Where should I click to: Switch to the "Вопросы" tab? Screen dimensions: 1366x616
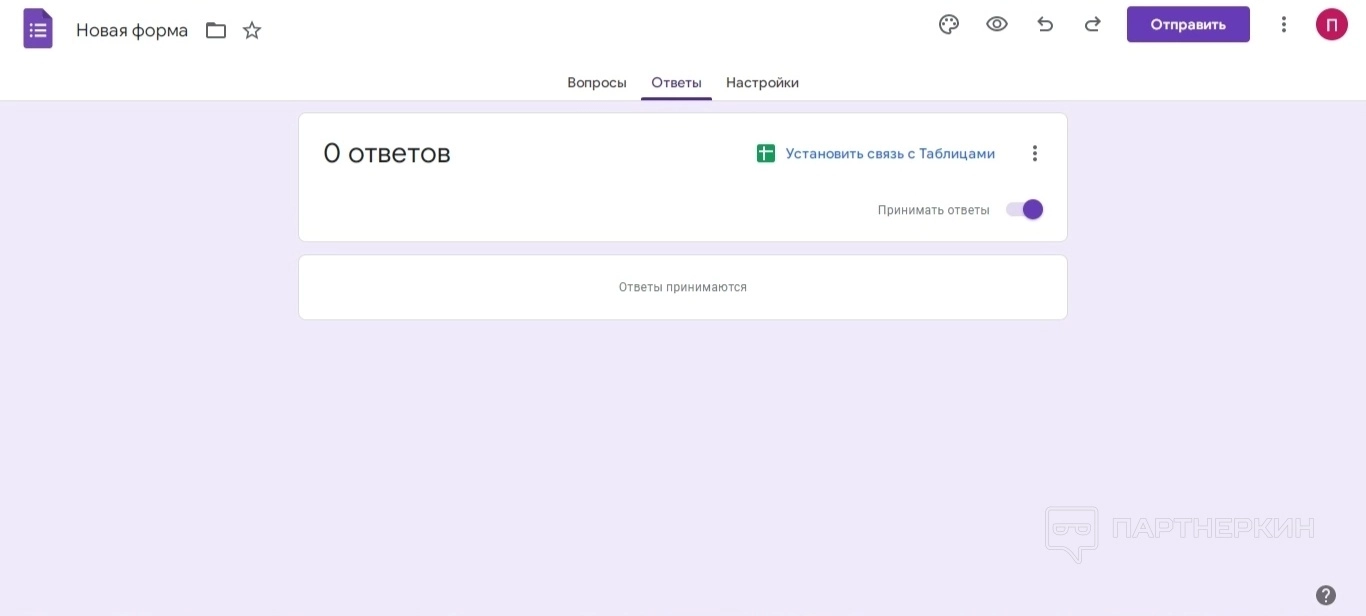pos(597,82)
